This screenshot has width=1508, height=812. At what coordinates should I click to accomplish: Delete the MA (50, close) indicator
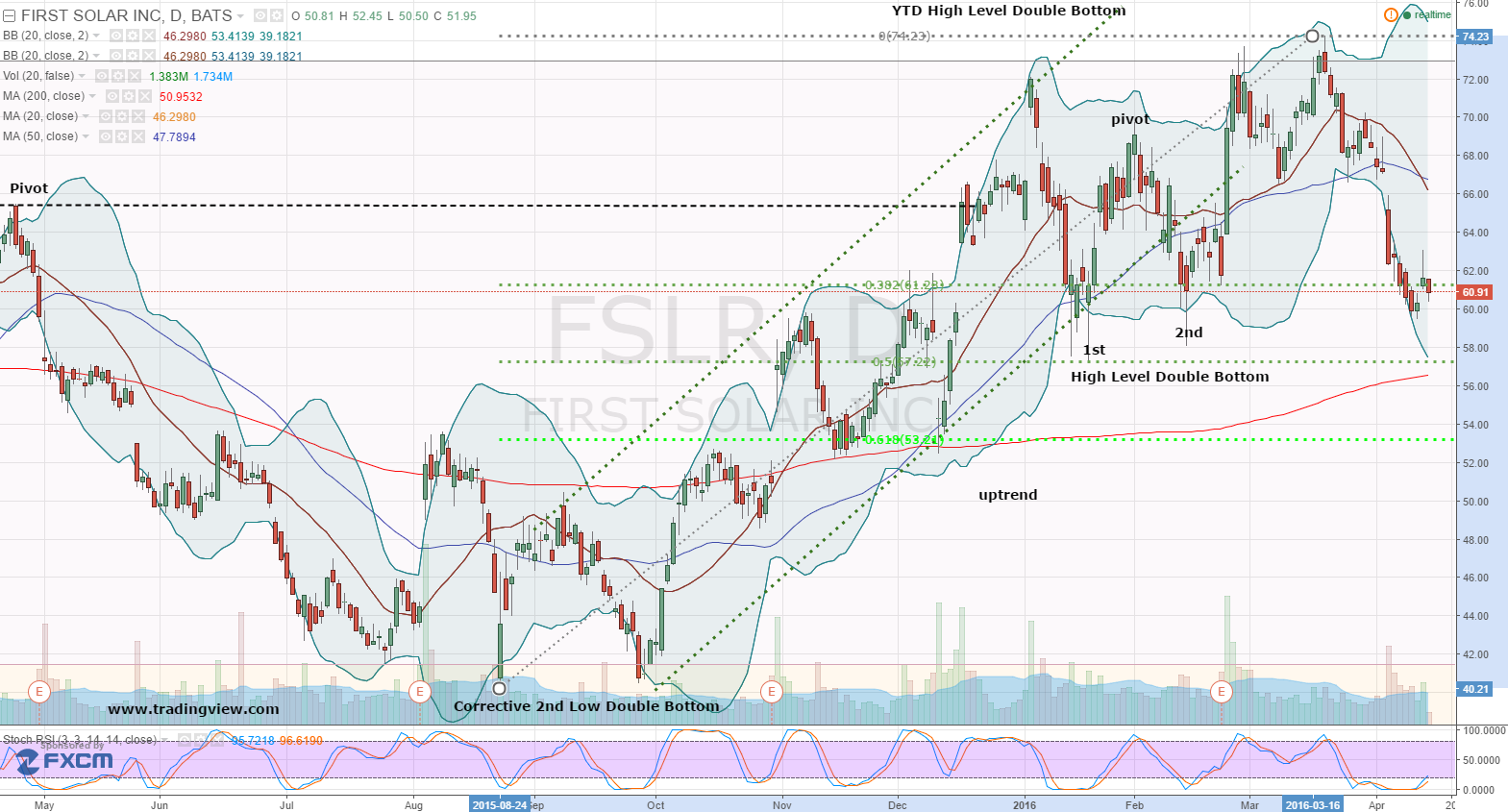point(137,137)
